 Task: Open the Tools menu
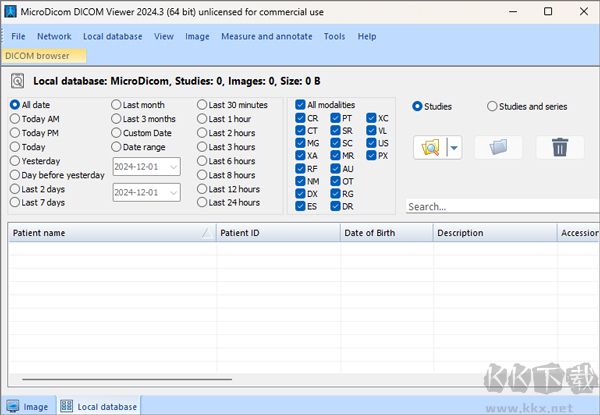pyautogui.click(x=334, y=36)
